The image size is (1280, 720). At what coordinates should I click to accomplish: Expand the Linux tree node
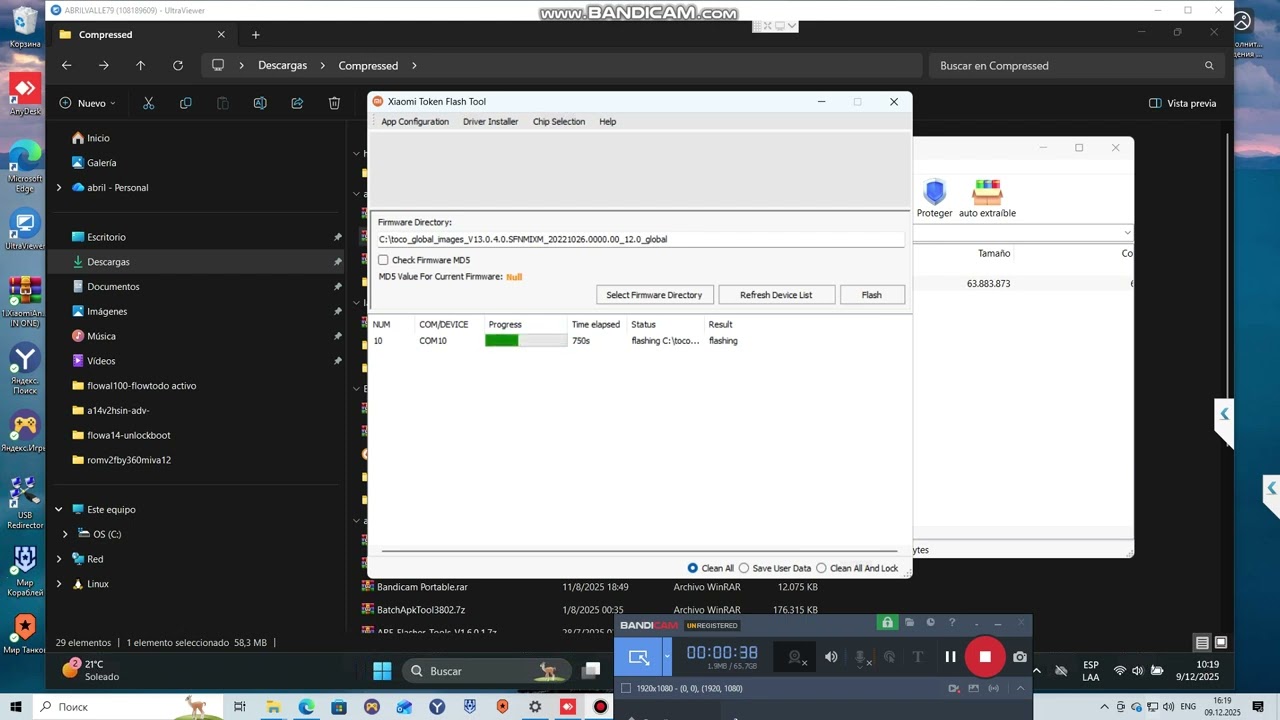click(x=59, y=584)
